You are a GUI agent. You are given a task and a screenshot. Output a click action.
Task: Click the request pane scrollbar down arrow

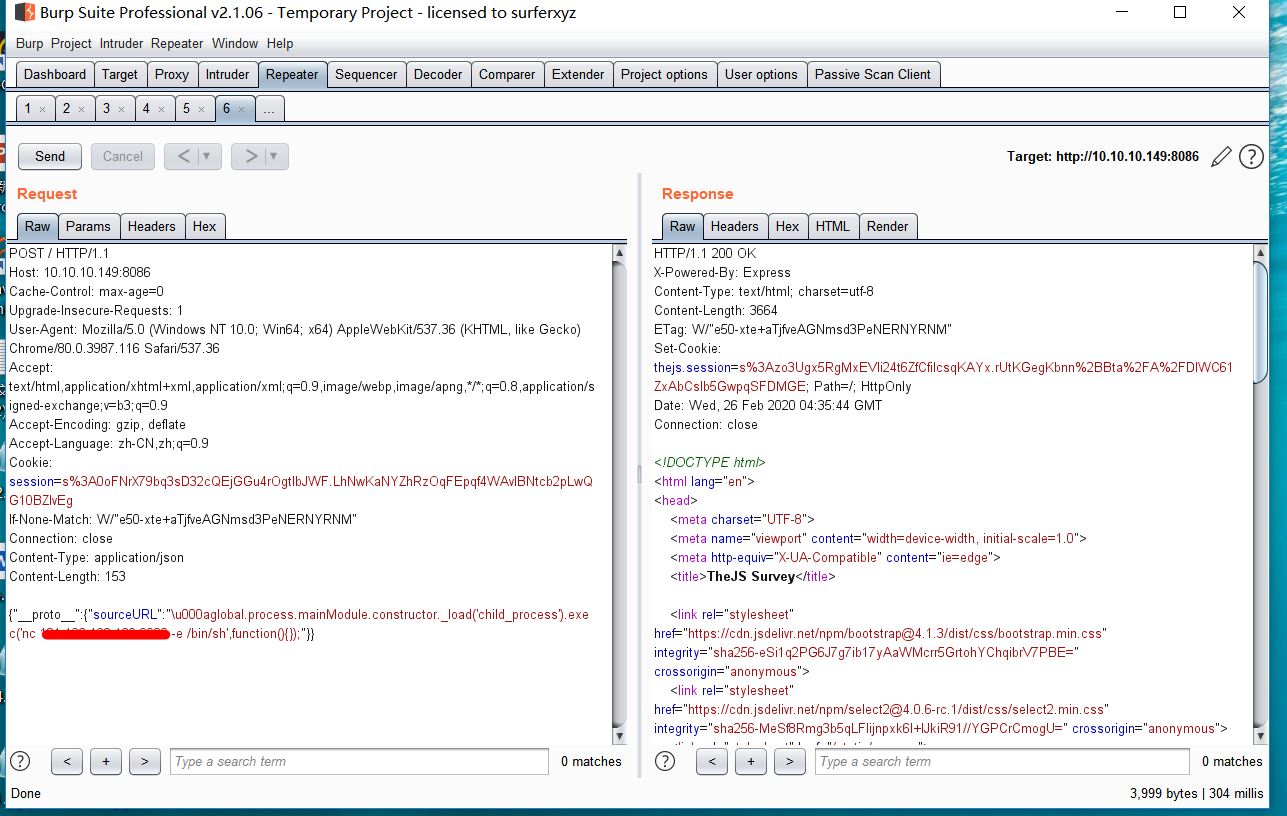click(620, 736)
